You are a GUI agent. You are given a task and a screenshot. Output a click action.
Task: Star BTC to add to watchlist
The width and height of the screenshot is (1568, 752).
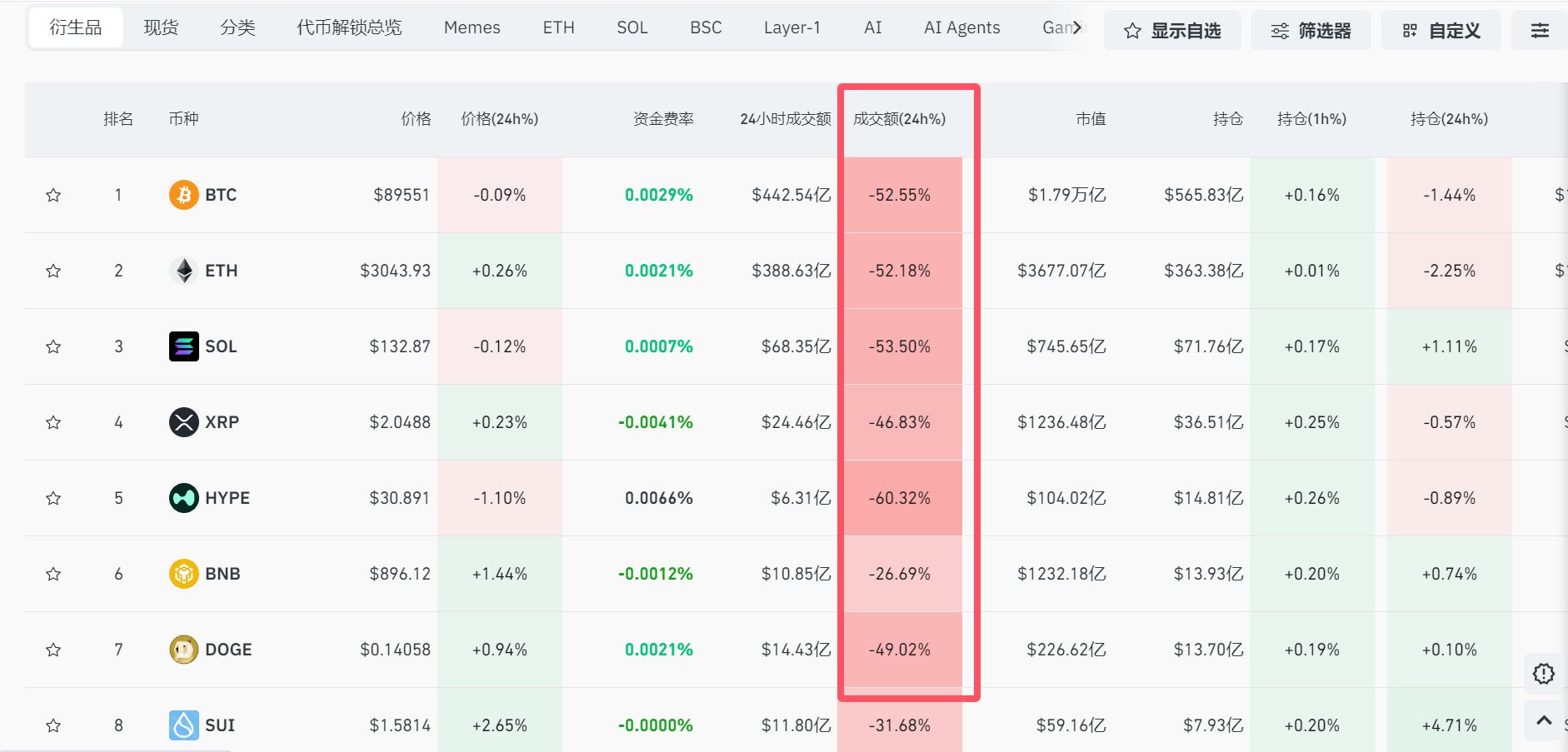pos(53,195)
